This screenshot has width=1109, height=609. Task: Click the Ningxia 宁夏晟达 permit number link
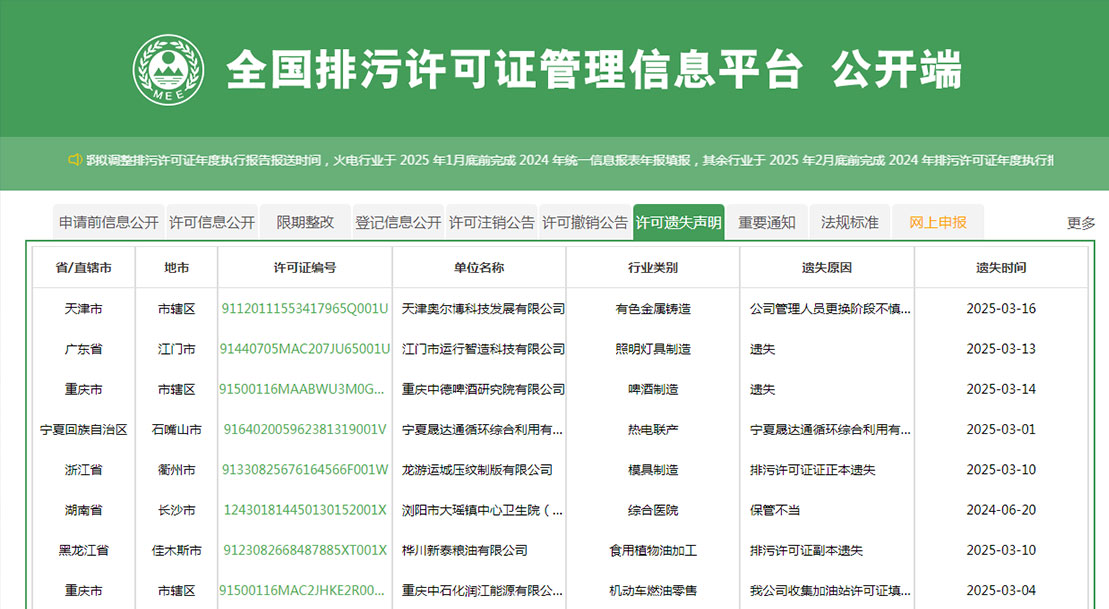pyautogui.click(x=305, y=430)
